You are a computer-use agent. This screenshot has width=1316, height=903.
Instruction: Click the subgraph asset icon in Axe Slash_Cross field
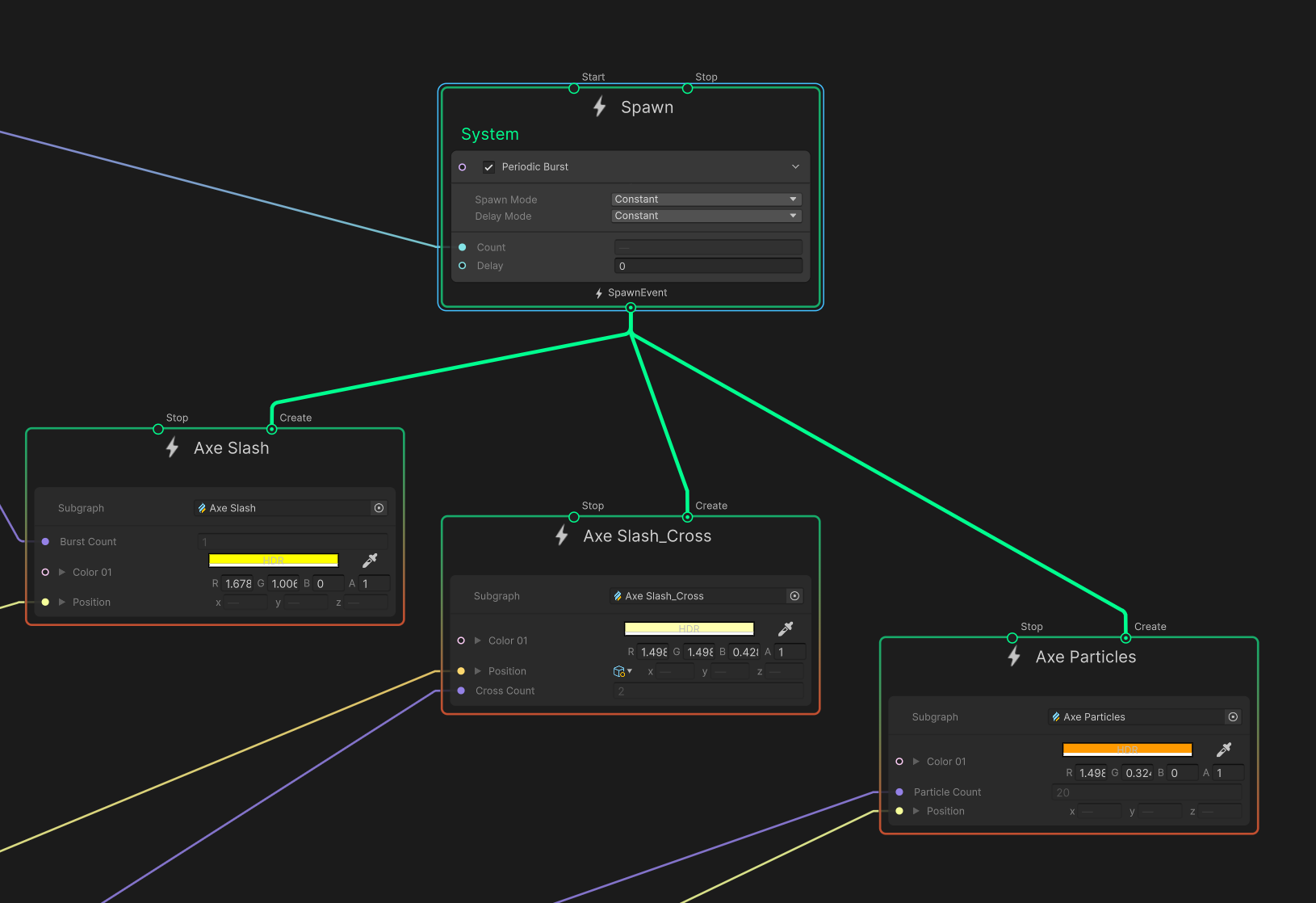point(616,595)
